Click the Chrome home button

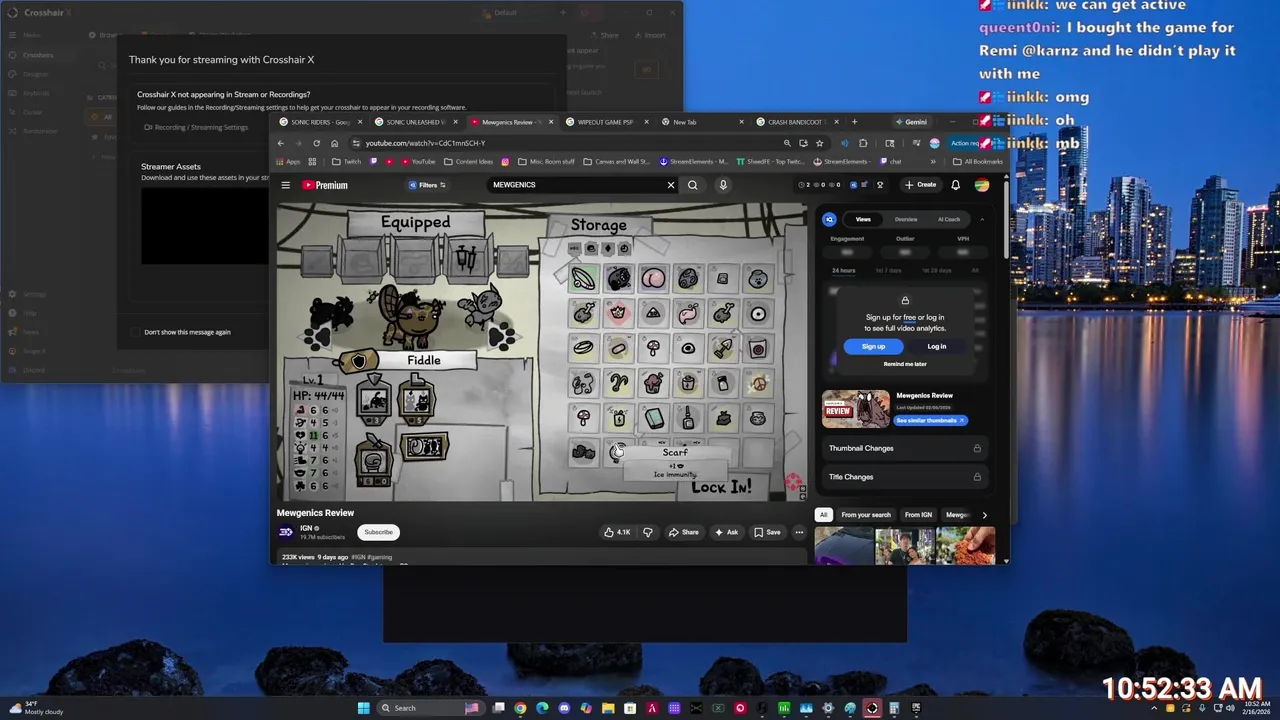pos(334,143)
